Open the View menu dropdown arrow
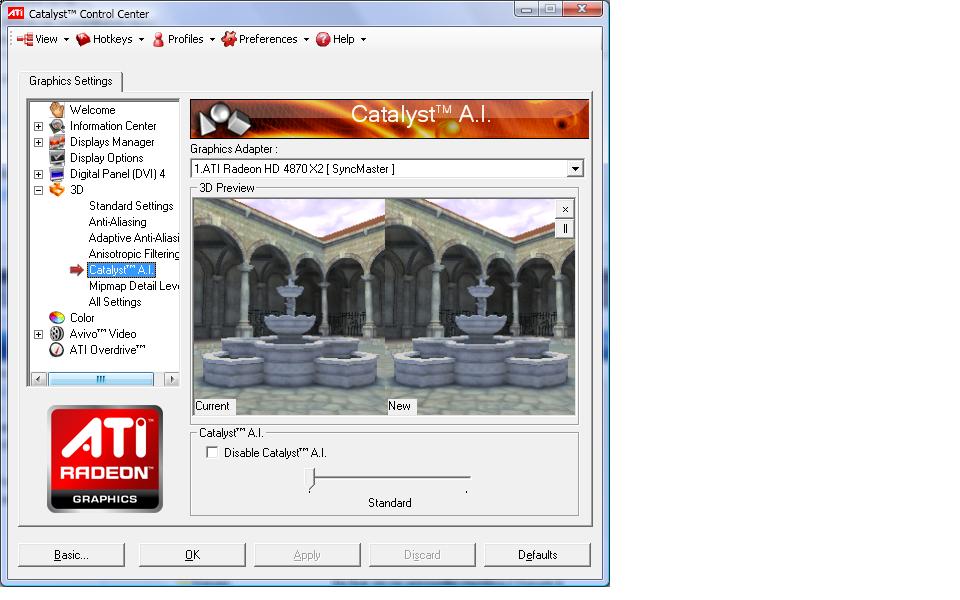The width and height of the screenshot is (960, 600). click(66, 40)
